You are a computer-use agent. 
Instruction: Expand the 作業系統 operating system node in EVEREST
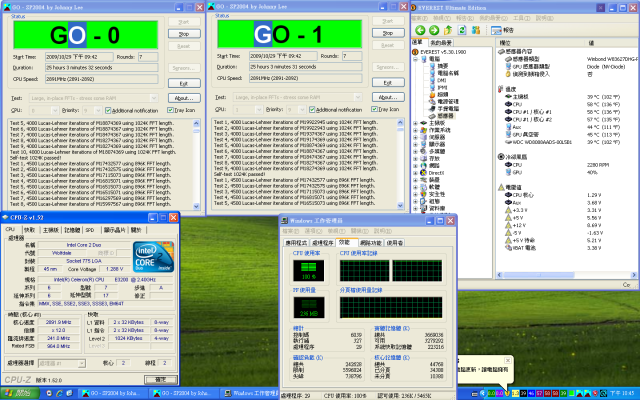coord(416,130)
